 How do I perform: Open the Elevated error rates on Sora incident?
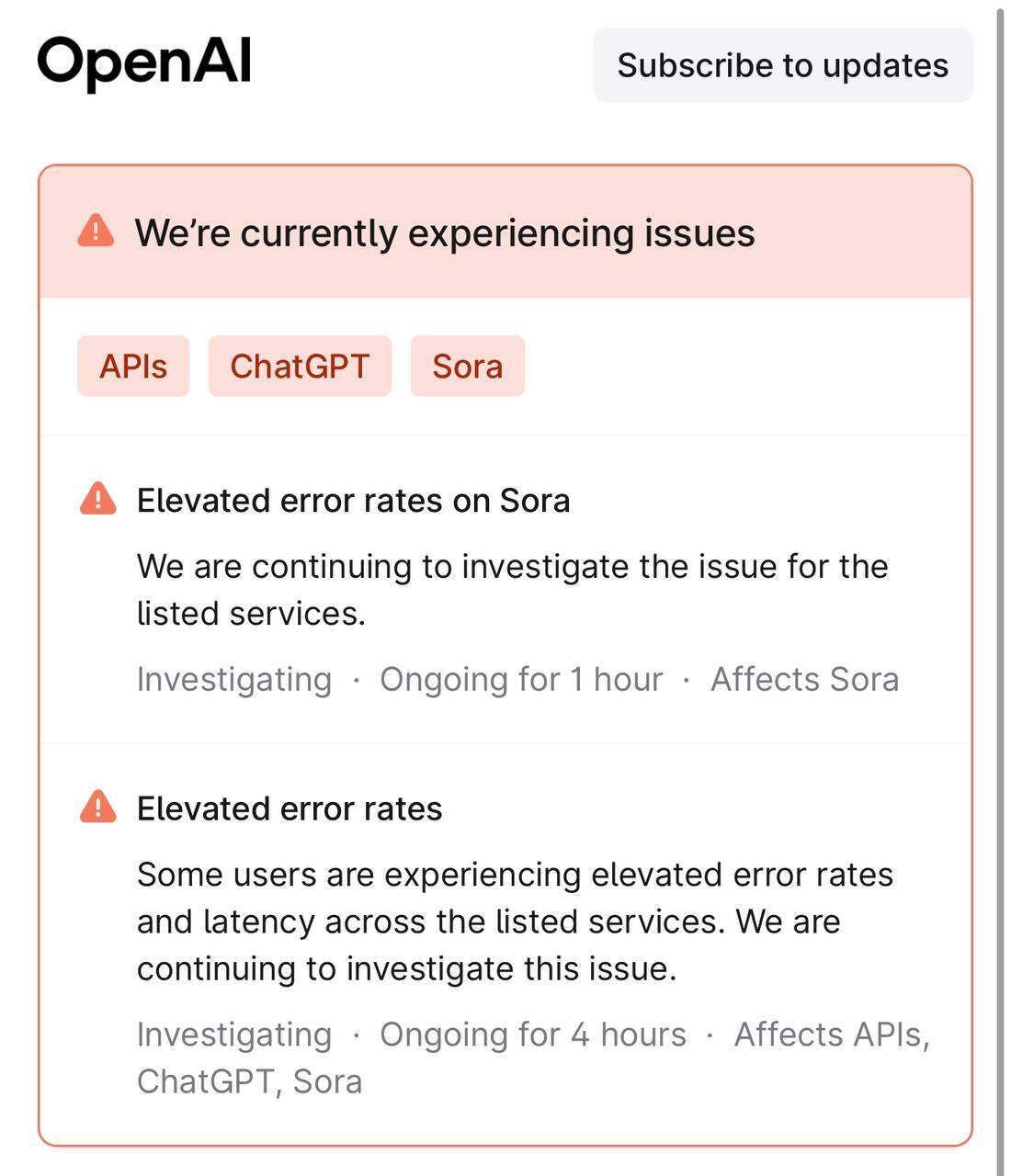354,501
